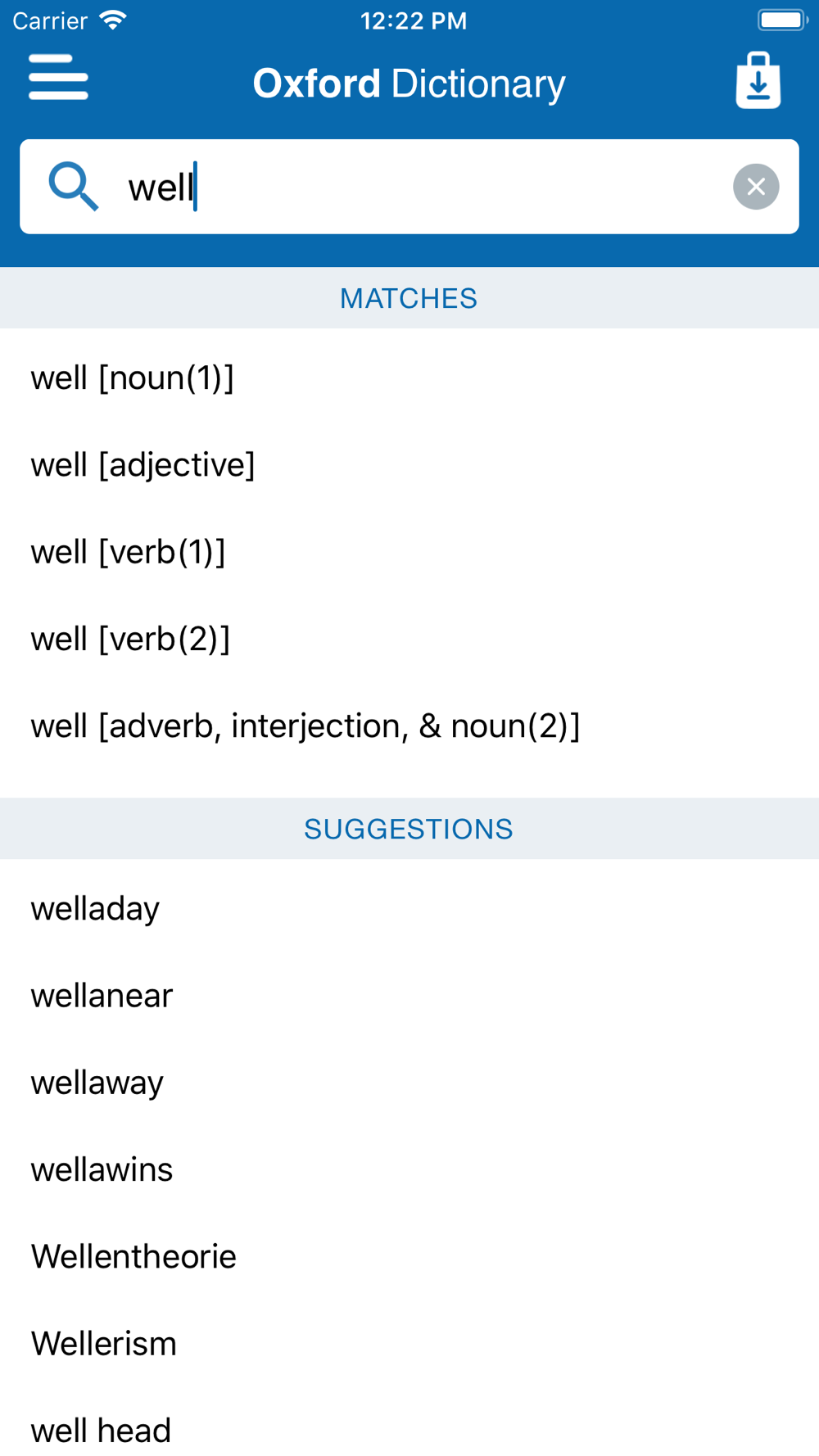Choose the 'well [verb(2)]' result
Screen dimensions: 819x1456
click(x=409, y=638)
